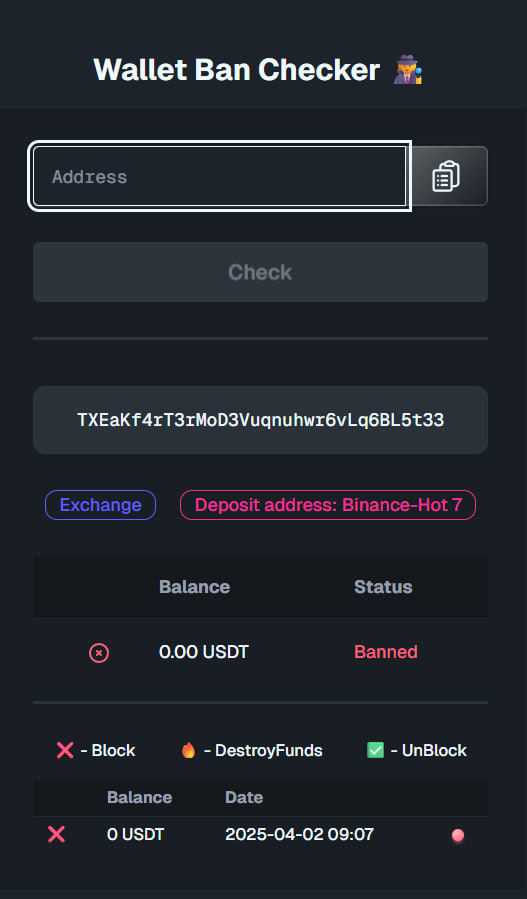
Task: Click the 0.00 USDT balance value
Action: [204, 652]
